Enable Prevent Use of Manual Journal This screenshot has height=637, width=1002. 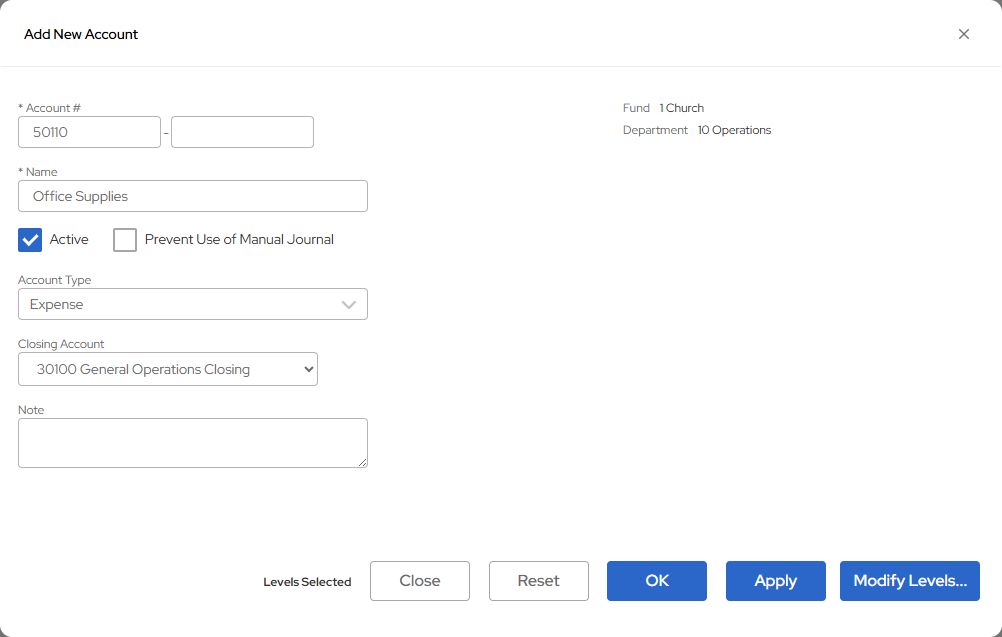point(124,239)
